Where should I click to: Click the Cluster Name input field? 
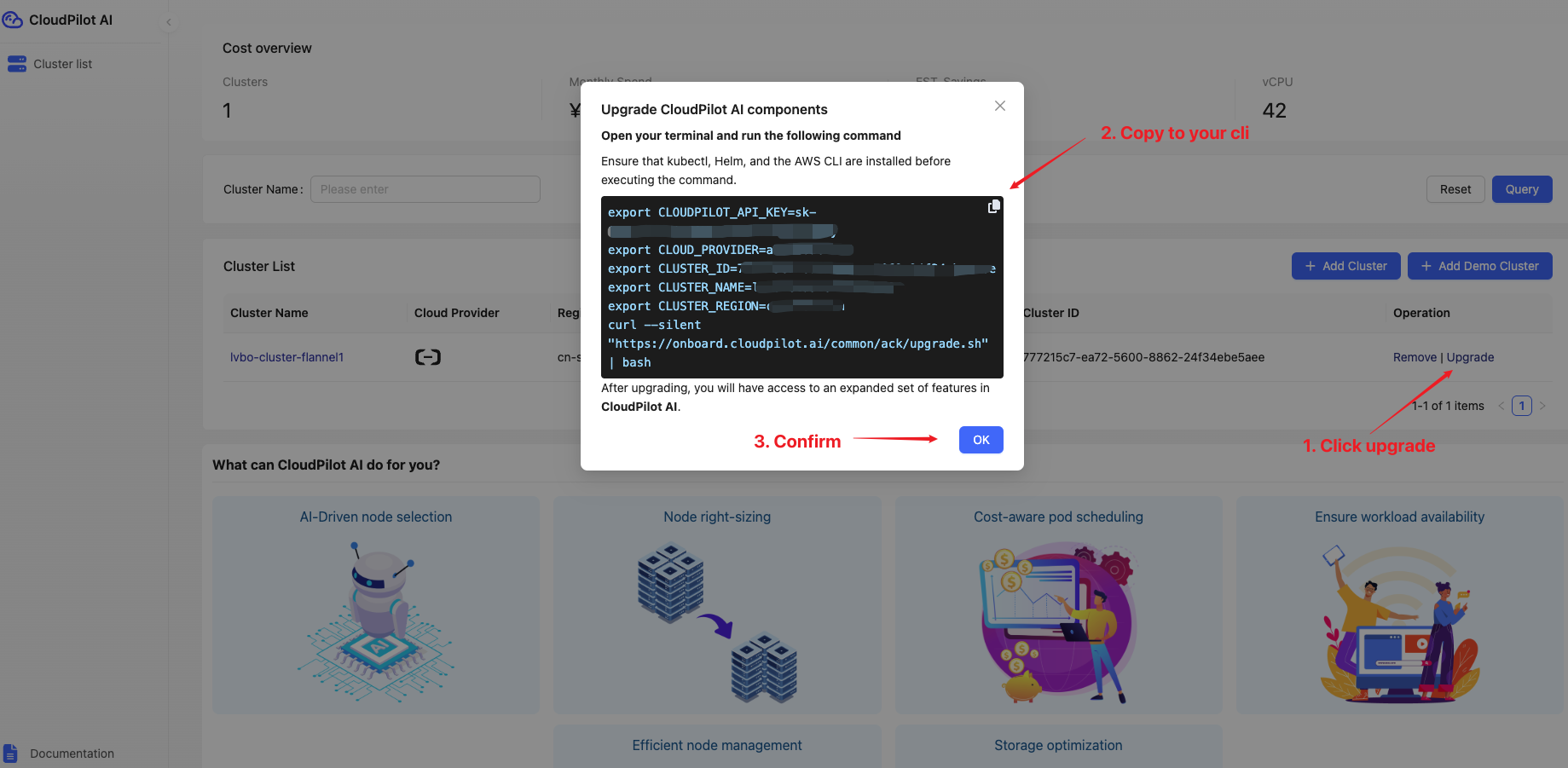tap(425, 189)
